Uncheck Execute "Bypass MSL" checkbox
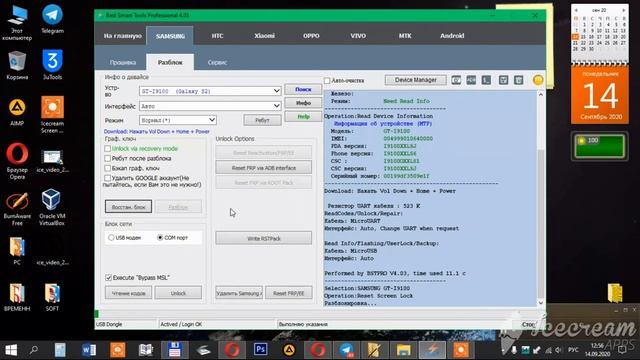 (x=109, y=278)
